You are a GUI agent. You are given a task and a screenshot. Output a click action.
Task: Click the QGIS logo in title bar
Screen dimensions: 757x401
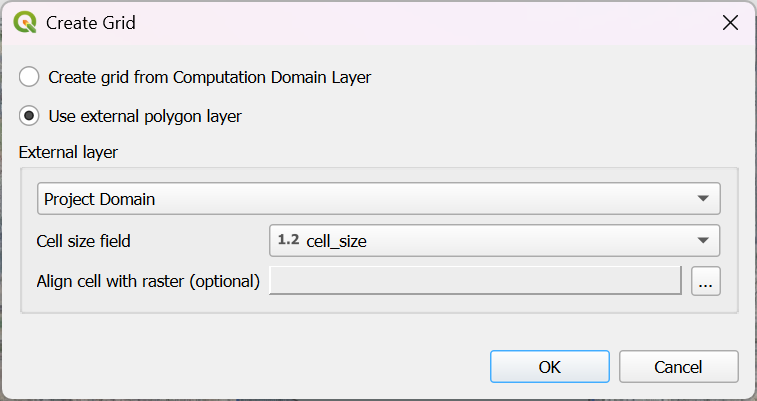click(25, 22)
